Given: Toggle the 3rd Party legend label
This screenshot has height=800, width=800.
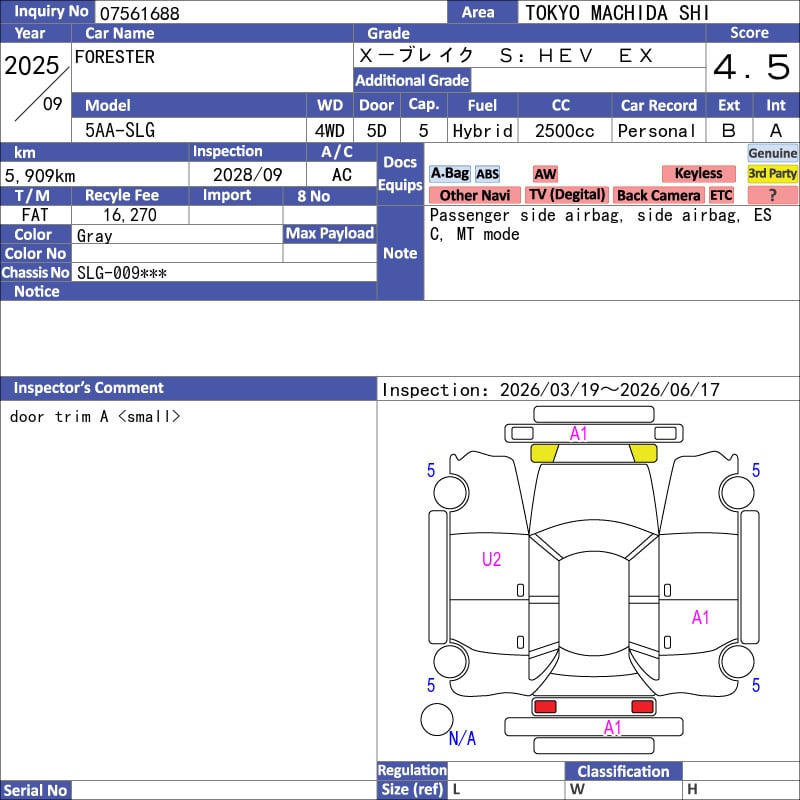Looking at the screenshot, I should pyautogui.click(x=772, y=174).
